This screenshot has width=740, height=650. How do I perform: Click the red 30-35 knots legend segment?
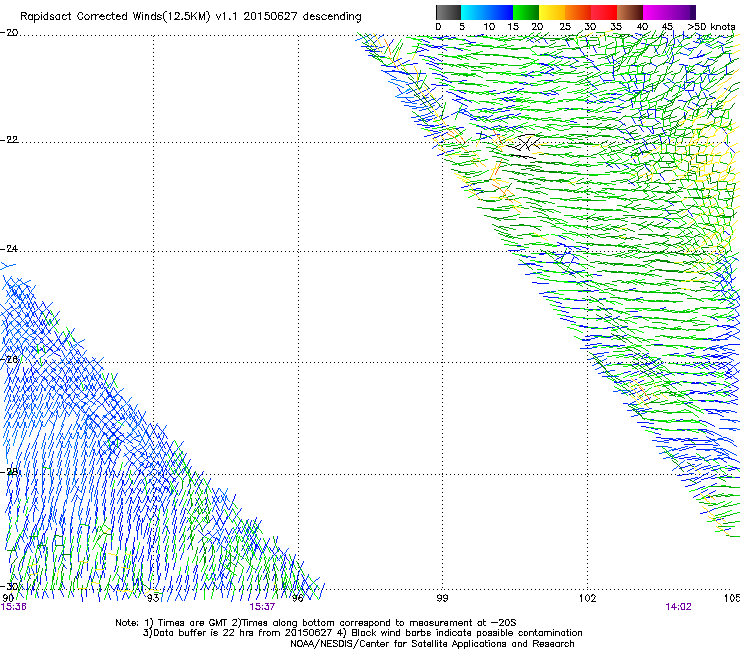pyautogui.click(x=604, y=12)
